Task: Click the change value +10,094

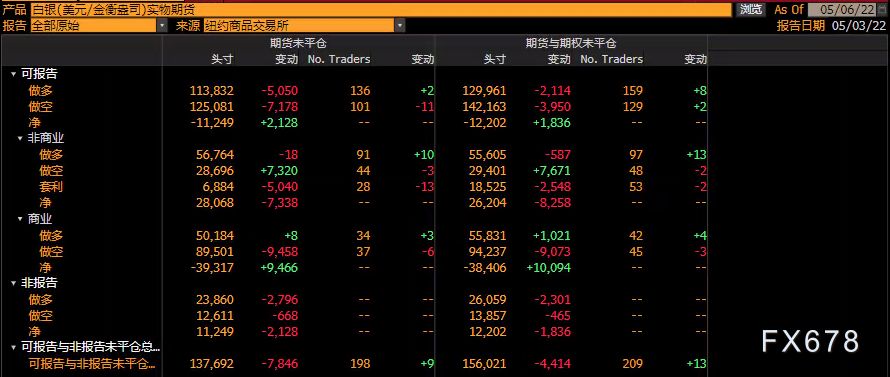Action: (x=549, y=267)
